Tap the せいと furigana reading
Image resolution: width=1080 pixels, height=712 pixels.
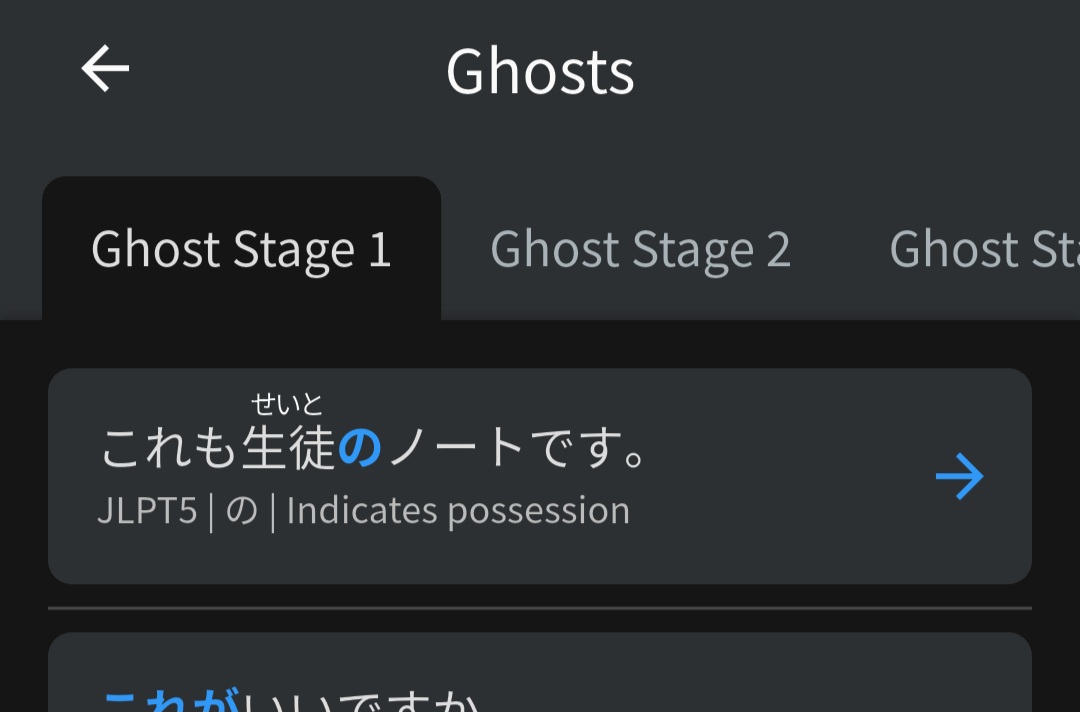pos(287,404)
